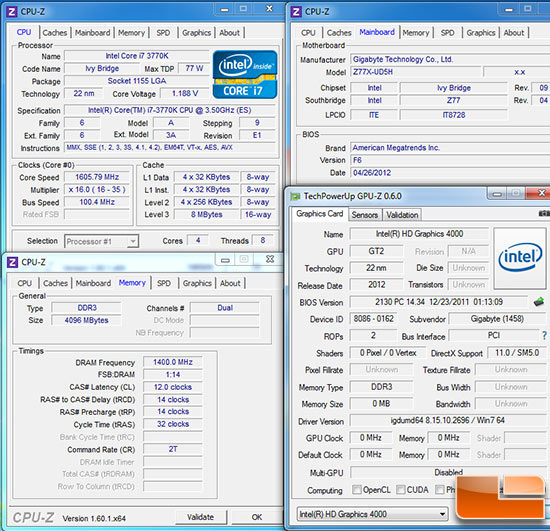The height and width of the screenshot is (531, 550).
Task: Toggle the CUDA checkbox
Action: [401, 489]
